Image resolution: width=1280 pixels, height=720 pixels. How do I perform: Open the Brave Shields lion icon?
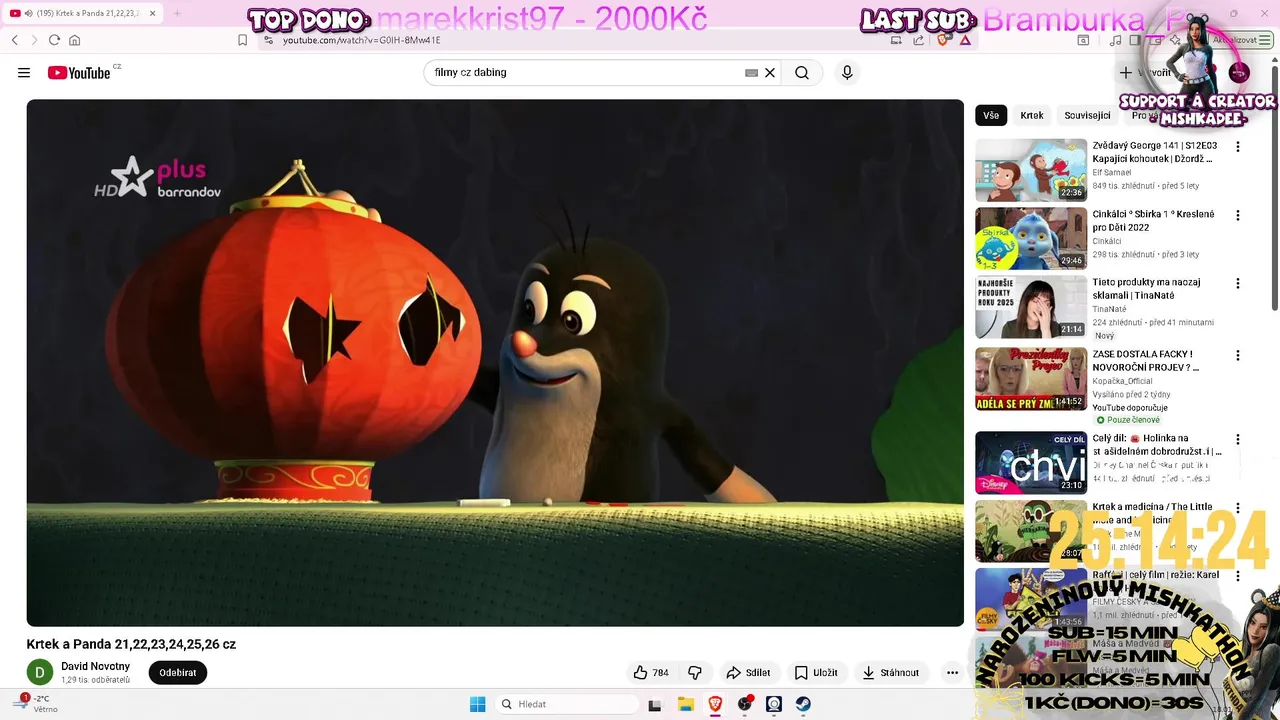point(942,40)
